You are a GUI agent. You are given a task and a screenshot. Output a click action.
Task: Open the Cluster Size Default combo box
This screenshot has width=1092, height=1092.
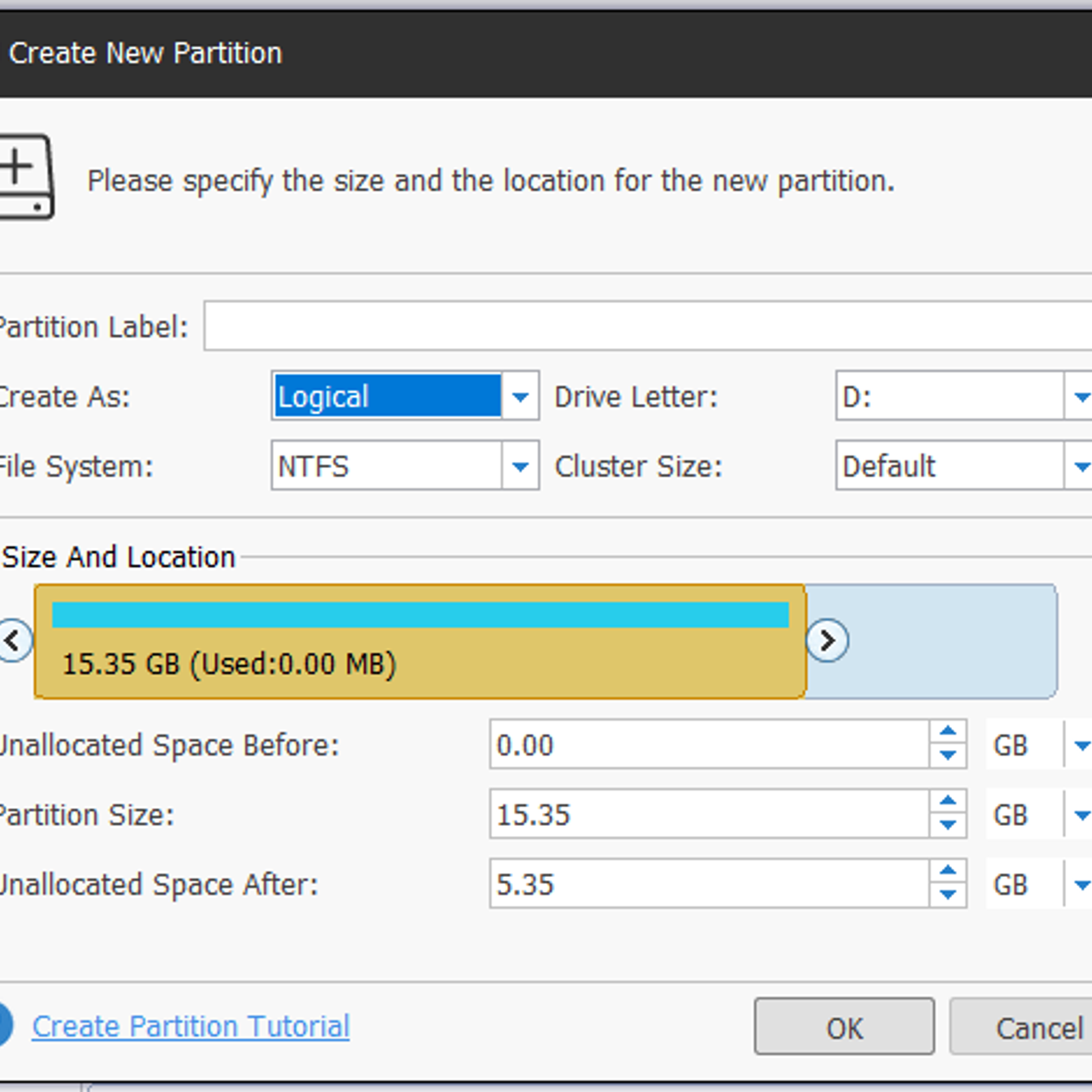pos(964,465)
